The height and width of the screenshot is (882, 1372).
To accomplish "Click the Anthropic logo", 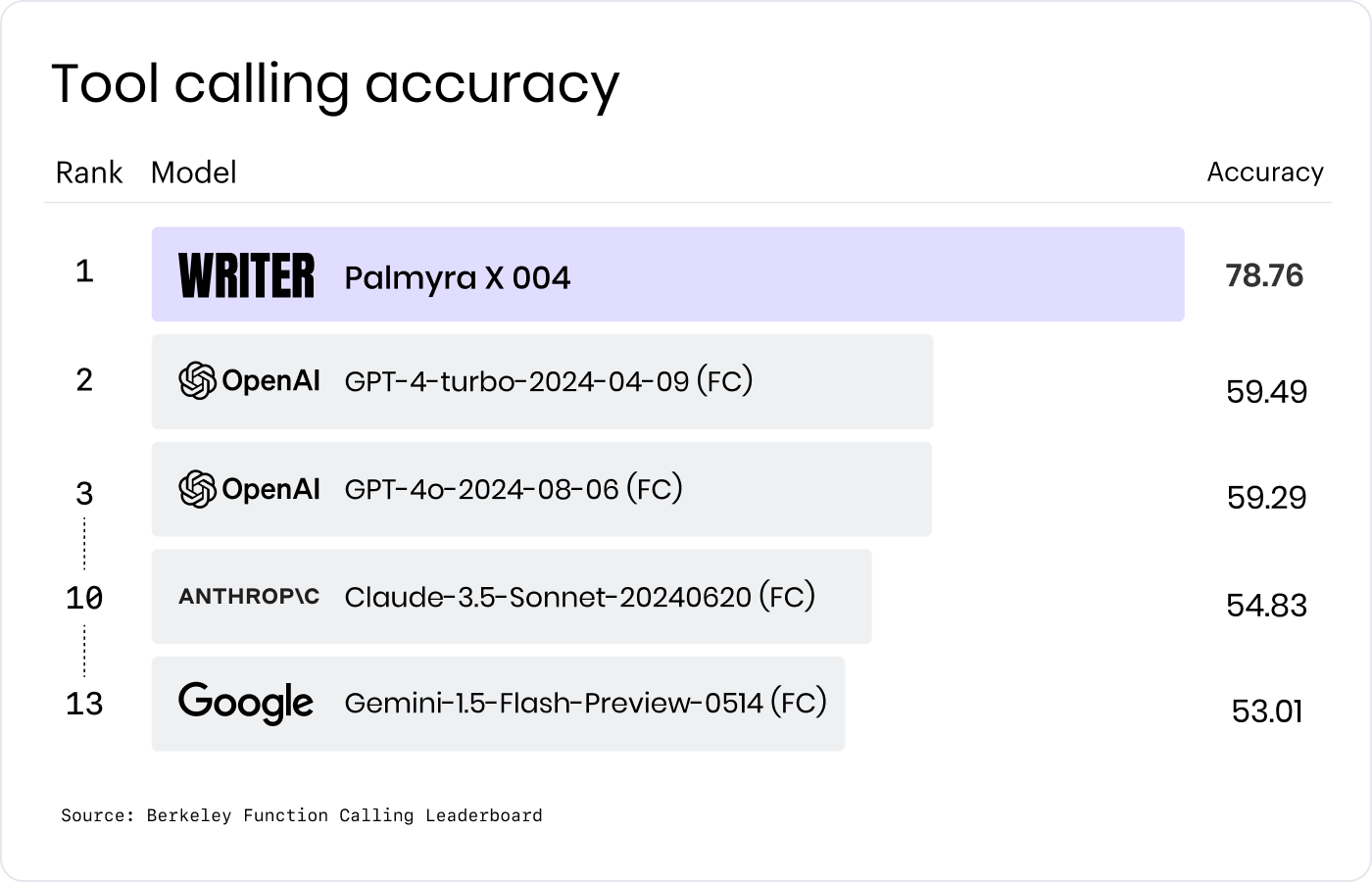I will click(x=249, y=596).
